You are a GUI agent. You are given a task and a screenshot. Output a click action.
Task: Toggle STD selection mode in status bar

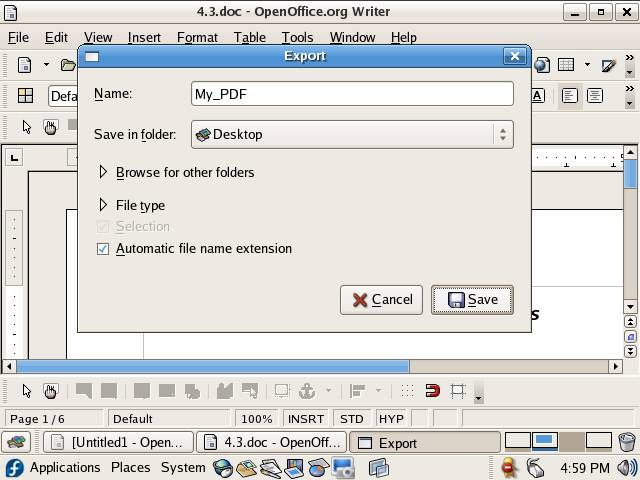pos(352,419)
